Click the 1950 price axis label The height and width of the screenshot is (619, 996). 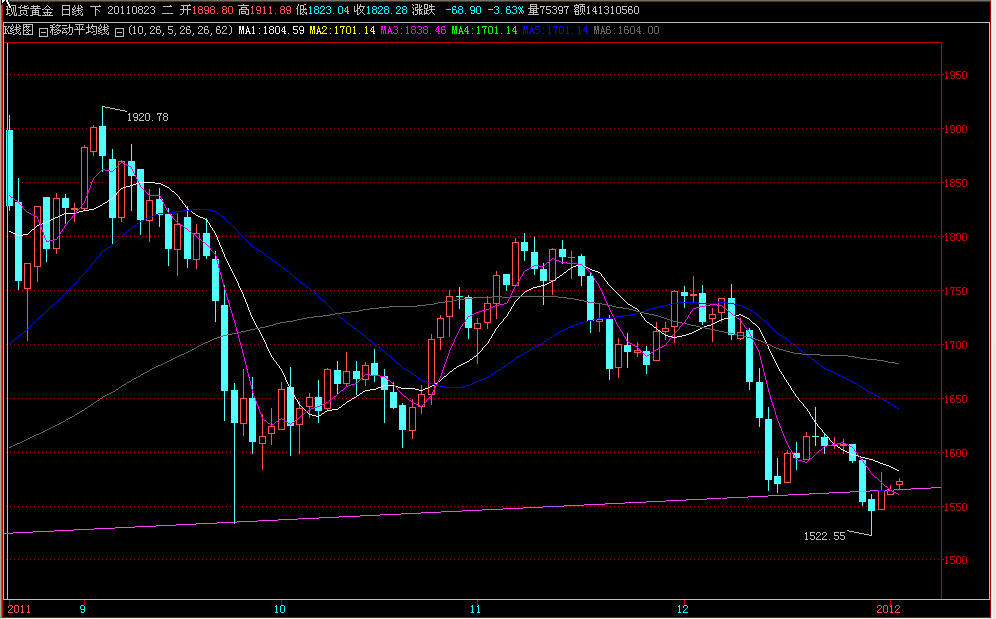955,76
